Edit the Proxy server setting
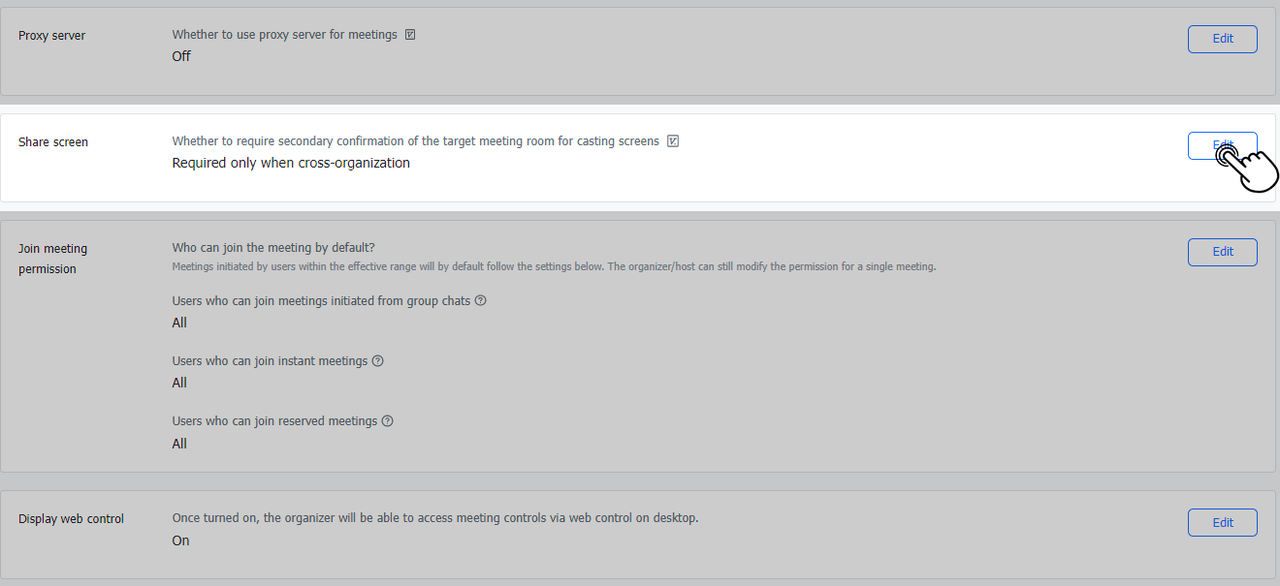 tap(1222, 39)
